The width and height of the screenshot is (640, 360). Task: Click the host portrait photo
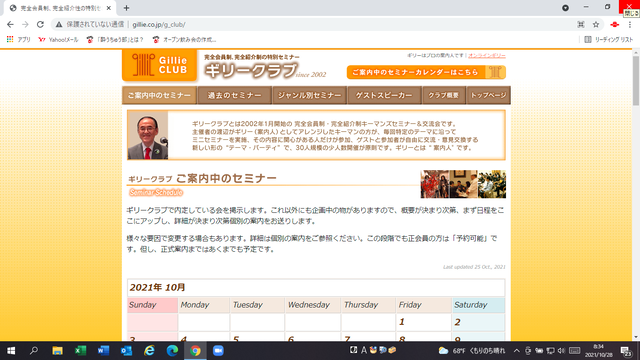pos(148,136)
